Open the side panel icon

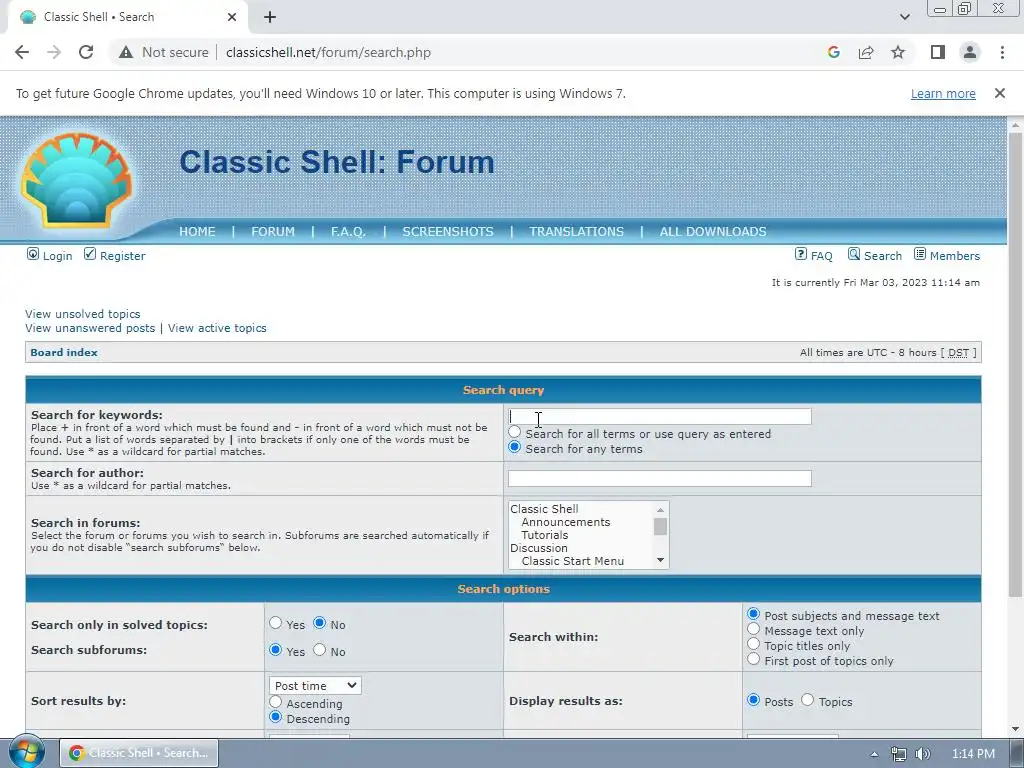pyautogui.click(x=938, y=52)
